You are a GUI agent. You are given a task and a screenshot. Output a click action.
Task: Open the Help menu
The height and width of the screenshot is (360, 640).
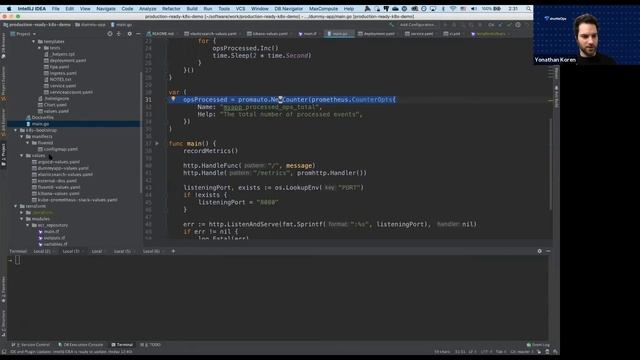pyautogui.click(x=349, y=9)
